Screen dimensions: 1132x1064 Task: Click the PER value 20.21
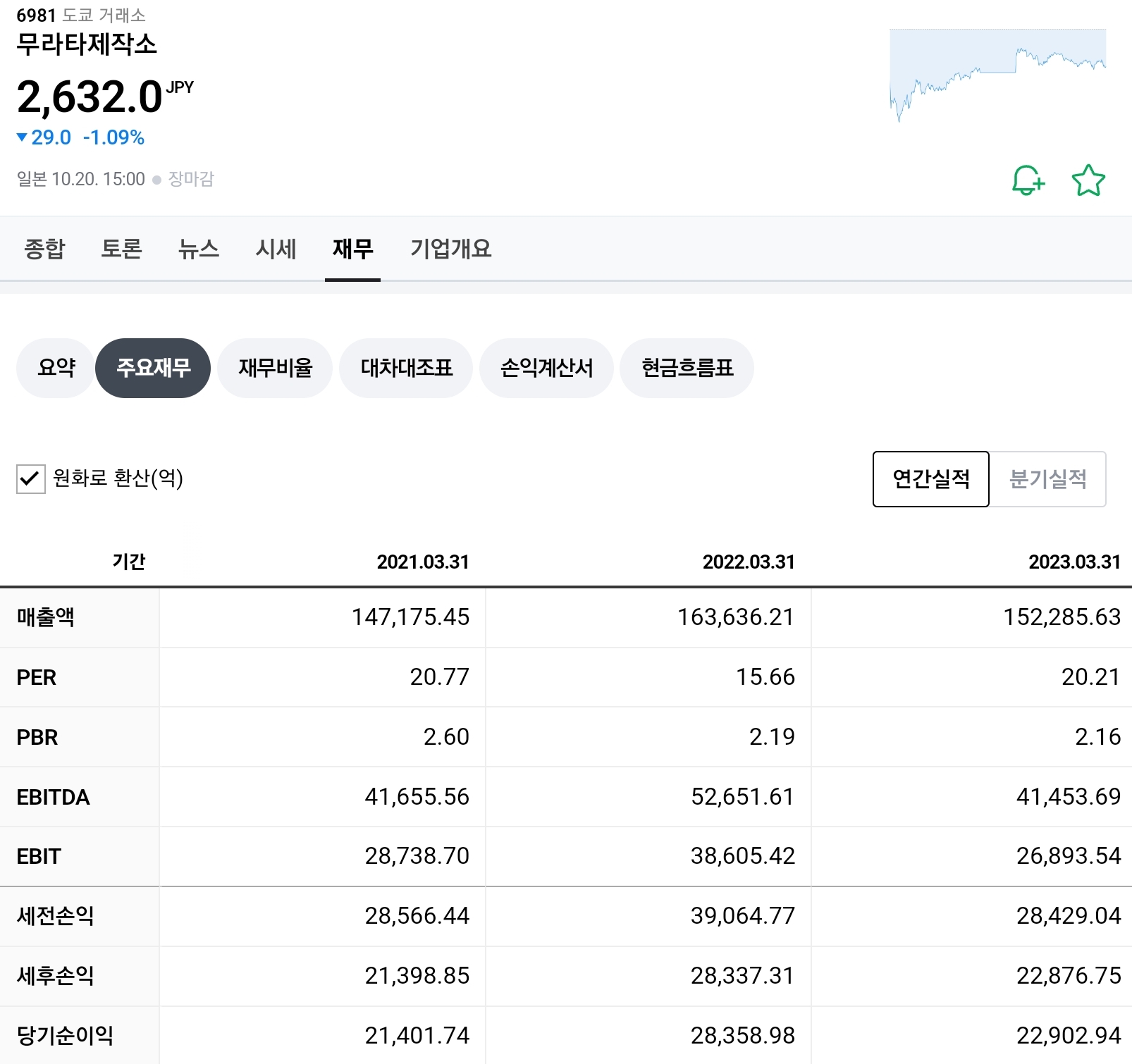[1091, 677]
